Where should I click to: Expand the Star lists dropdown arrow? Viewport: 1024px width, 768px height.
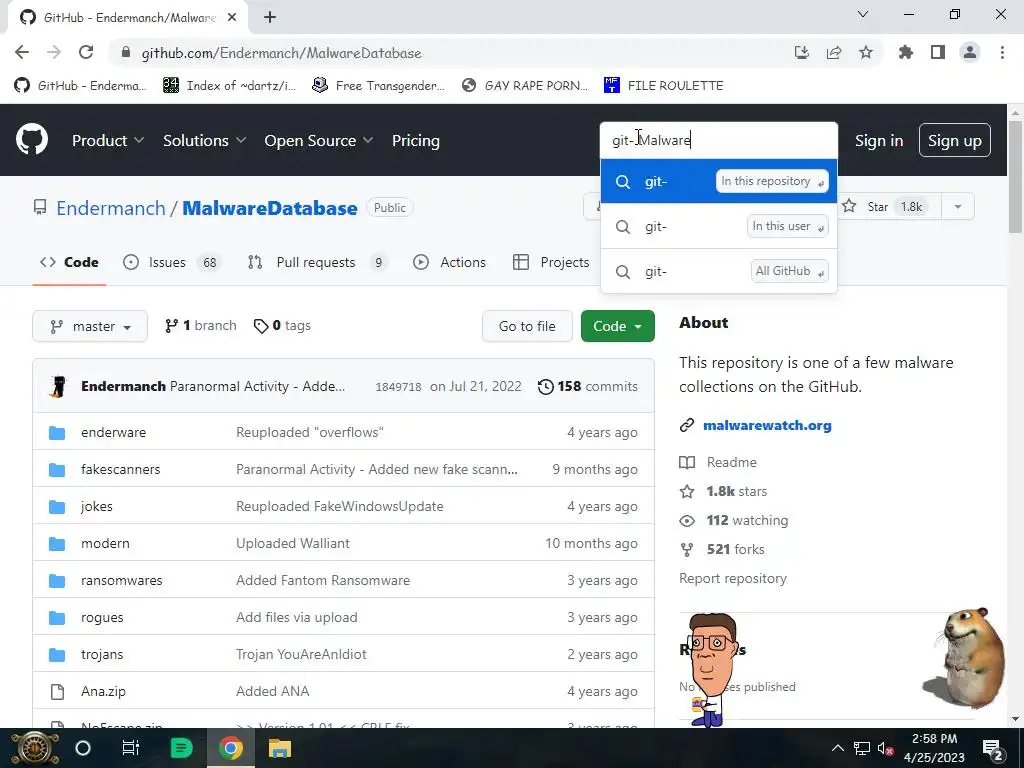point(958,206)
